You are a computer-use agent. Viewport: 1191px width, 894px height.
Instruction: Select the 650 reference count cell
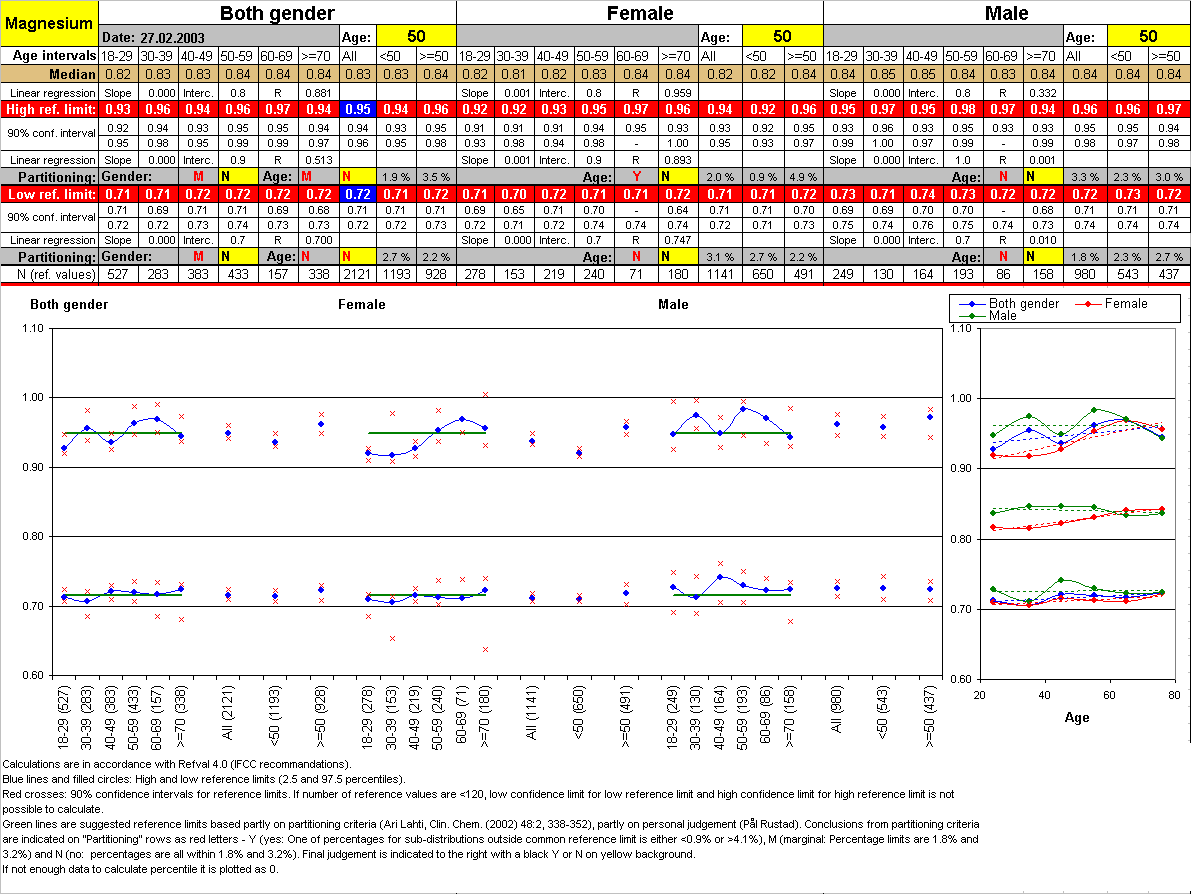click(763, 274)
